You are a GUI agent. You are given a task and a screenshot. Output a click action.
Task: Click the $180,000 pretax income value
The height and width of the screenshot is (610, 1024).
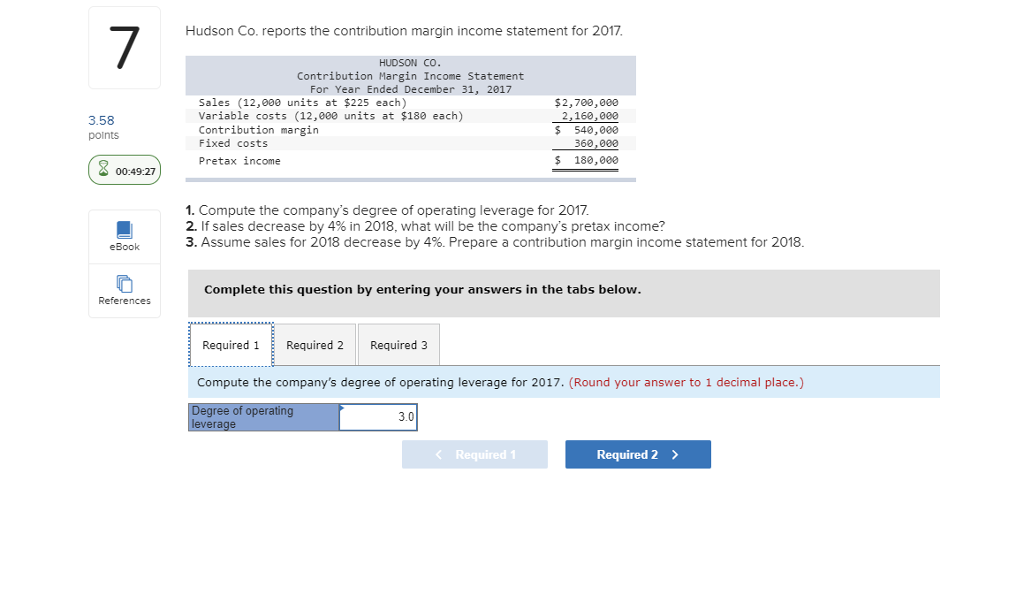[x=586, y=160]
